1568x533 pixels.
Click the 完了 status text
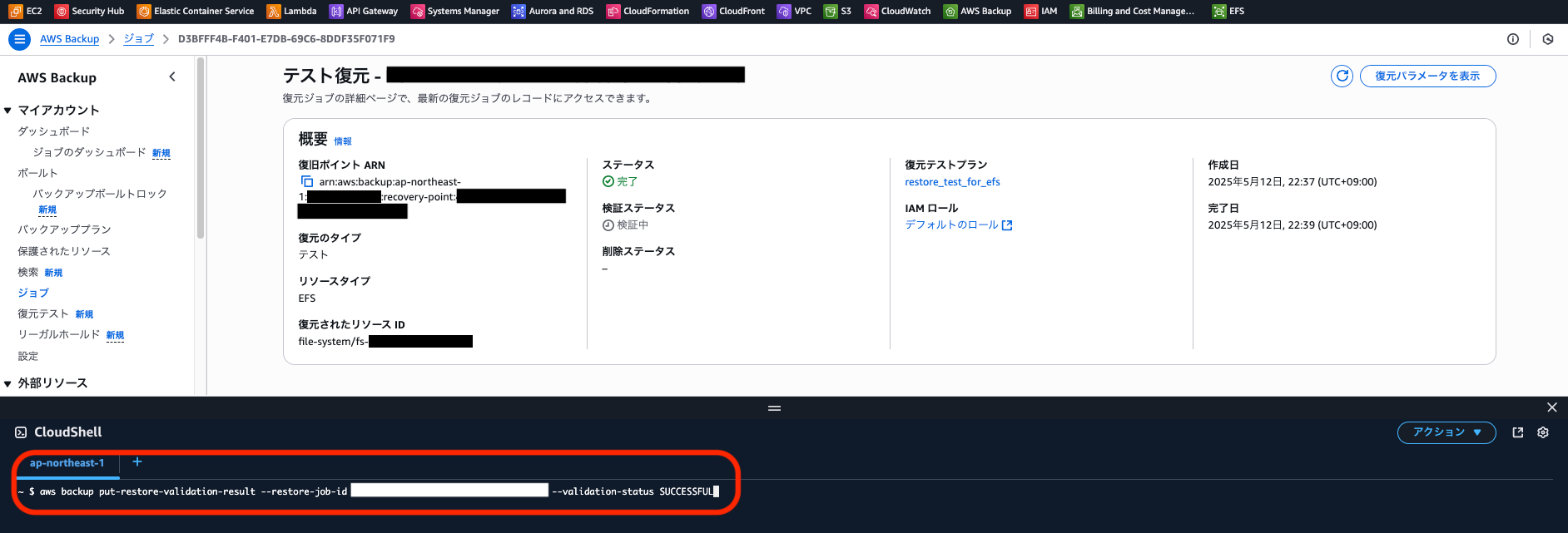(628, 181)
